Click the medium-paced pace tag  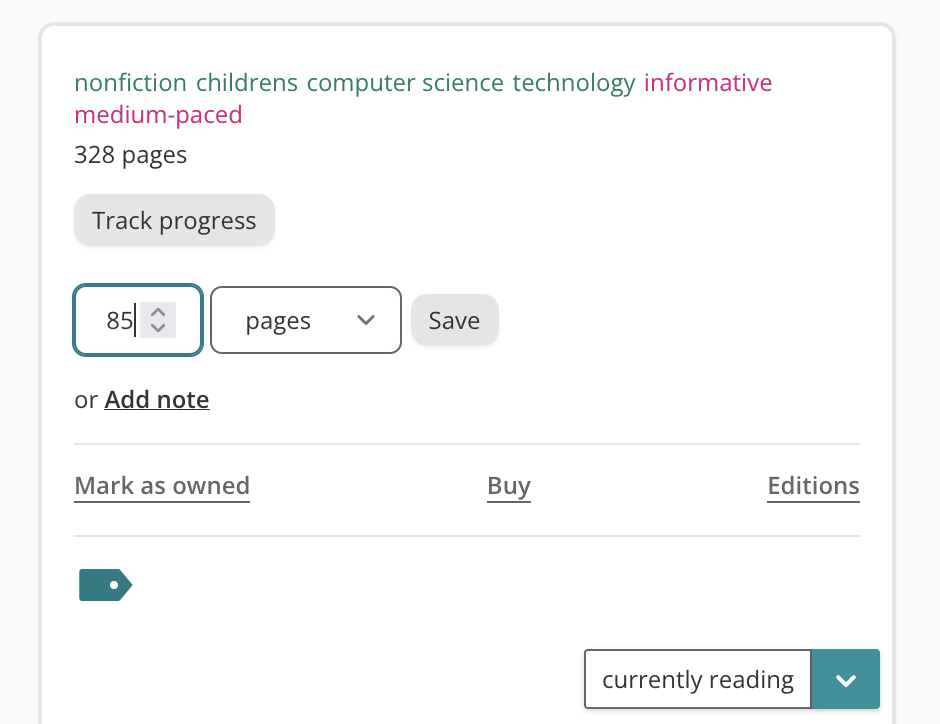click(x=159, y=115)
